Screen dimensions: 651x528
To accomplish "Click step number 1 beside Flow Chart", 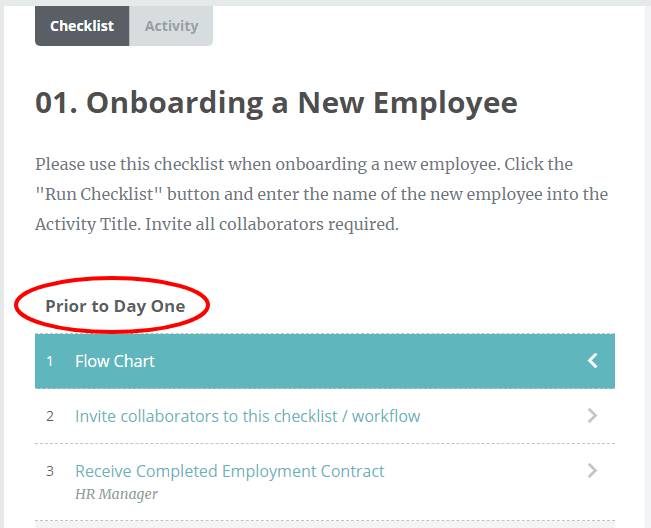I will coord(50,361).
